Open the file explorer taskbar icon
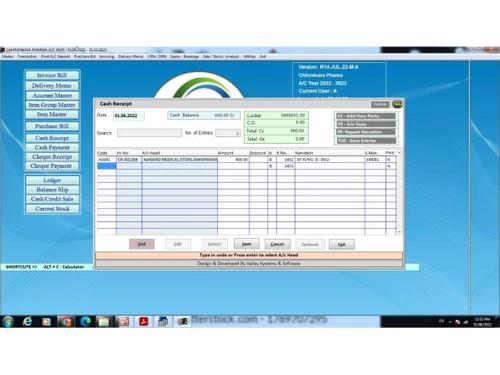 (x=104, y=322)
